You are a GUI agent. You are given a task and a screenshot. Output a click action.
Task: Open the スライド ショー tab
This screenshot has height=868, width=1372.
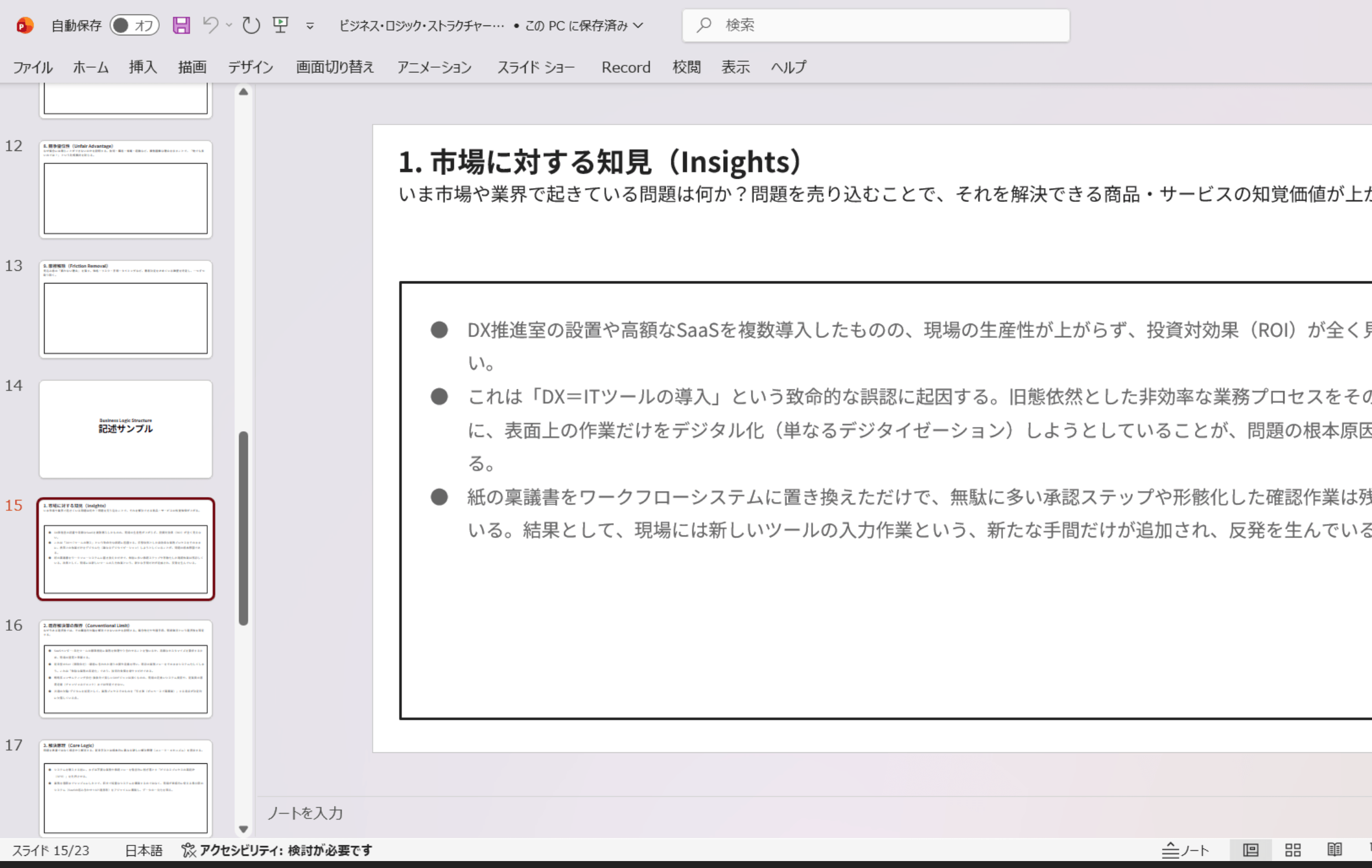pyautogui.click(x=536, y=67)
